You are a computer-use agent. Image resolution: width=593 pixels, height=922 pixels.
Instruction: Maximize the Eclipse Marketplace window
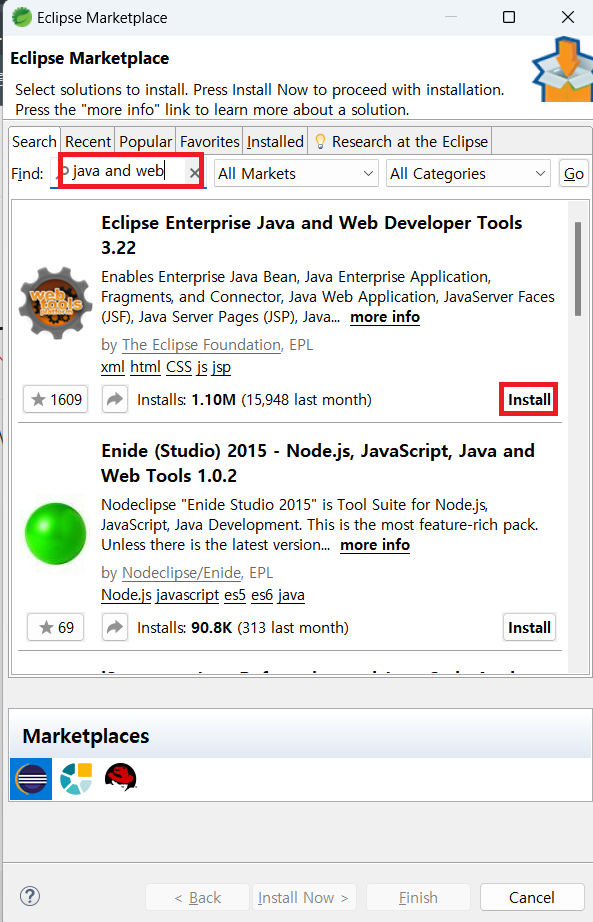509,17
